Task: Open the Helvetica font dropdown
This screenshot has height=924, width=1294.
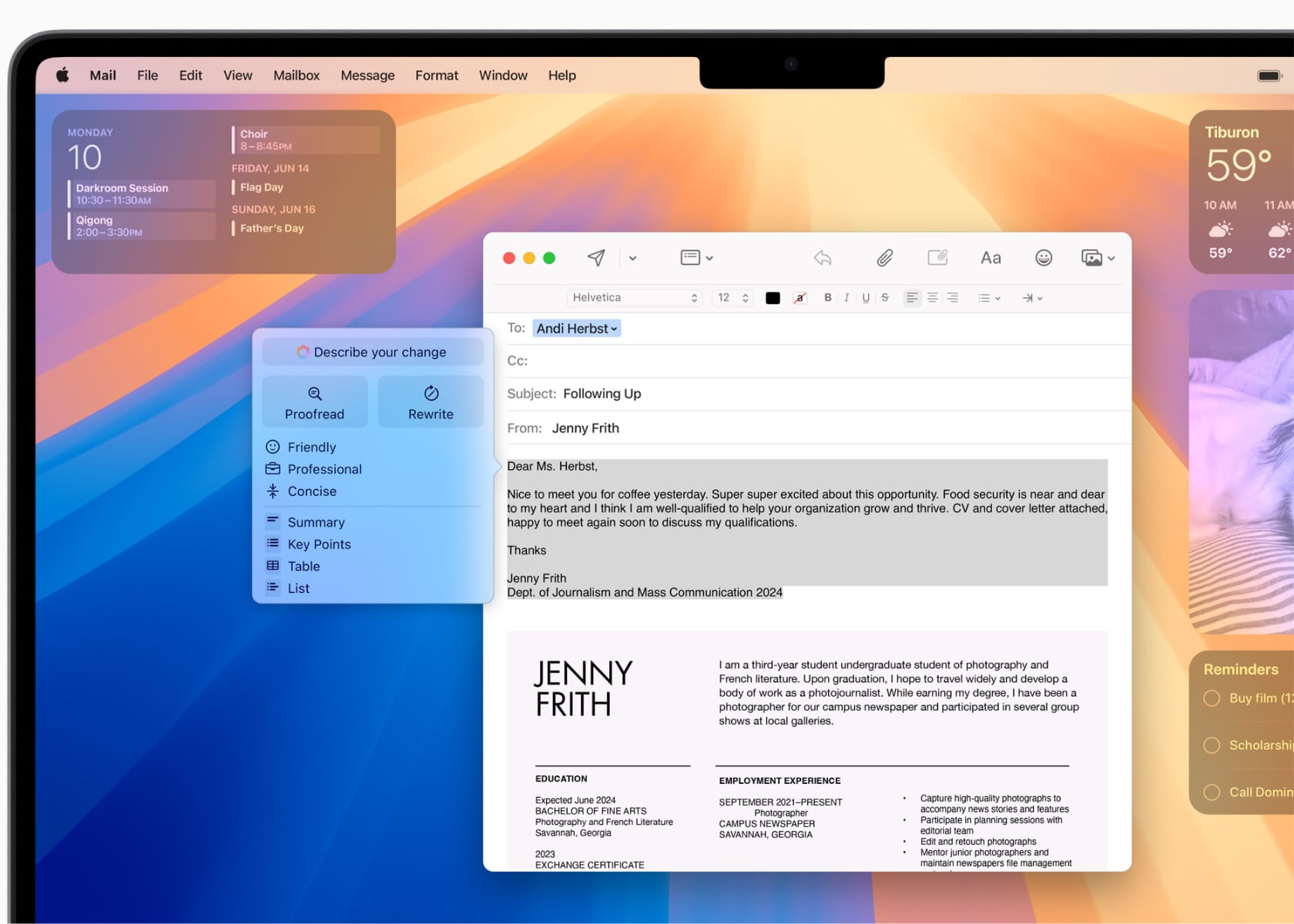Action: 634,298
